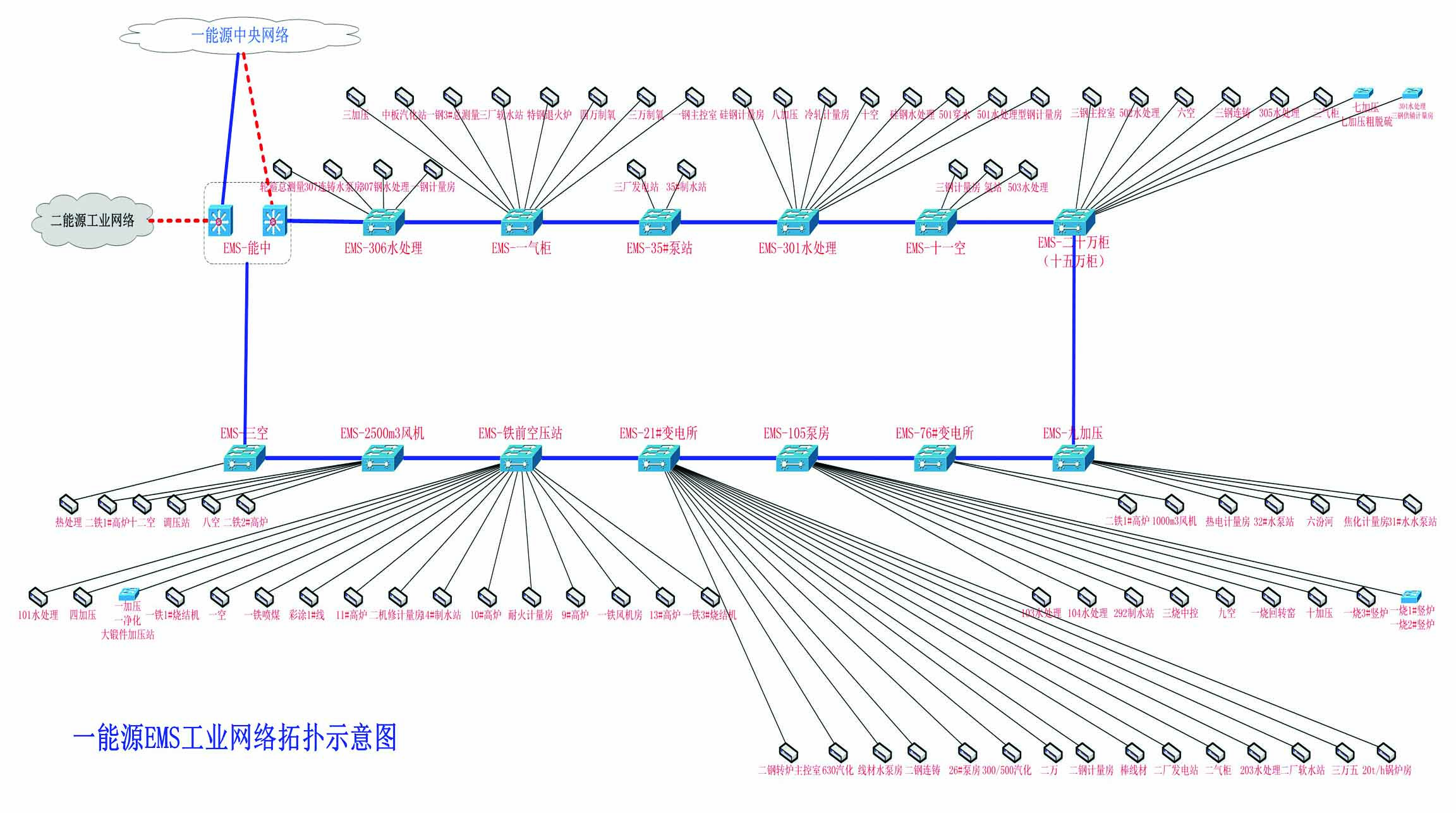This screenshot has height=813, width=1456.
Task: Select the EMS-21#变电所 switch icon
Action: (x=658, y=458)
